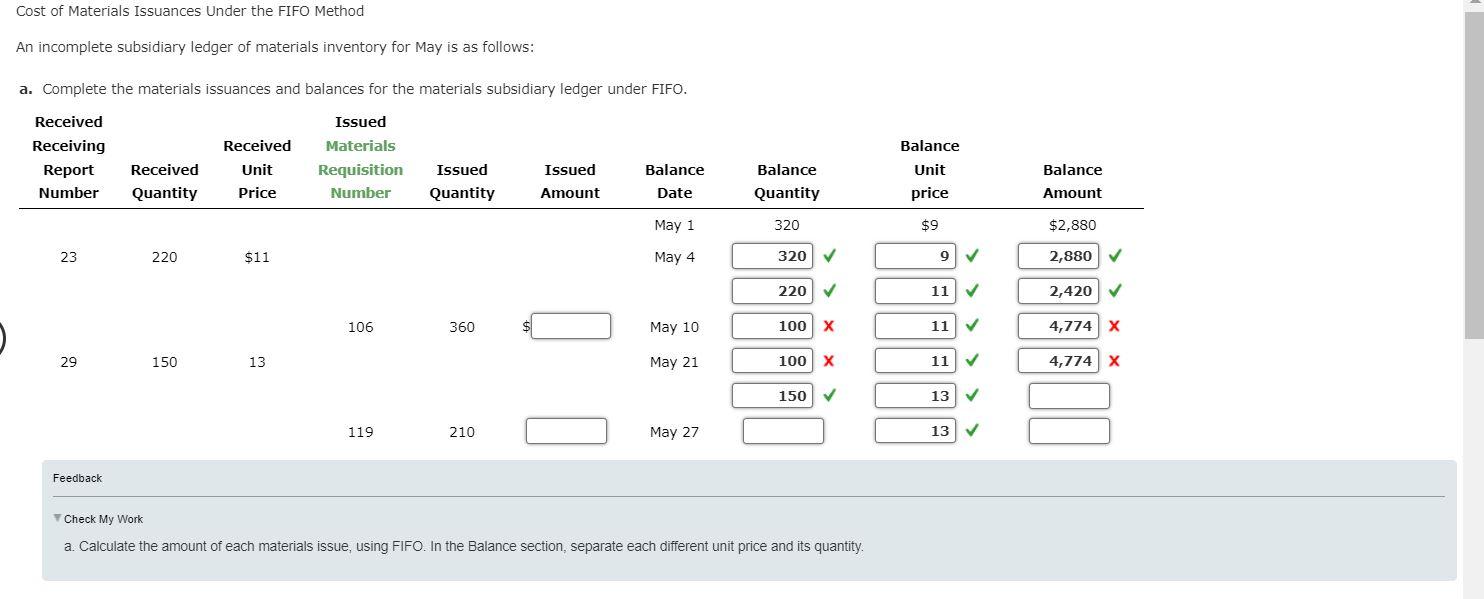Click the checkmark next to quantity 150 on May 21

click(x=826, y=395)
